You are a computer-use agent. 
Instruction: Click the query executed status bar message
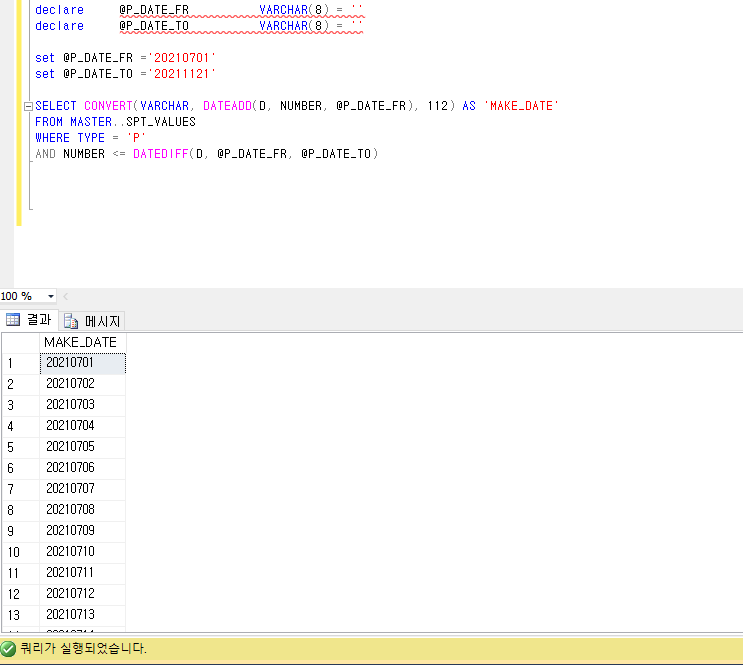[x=84, y=648]
